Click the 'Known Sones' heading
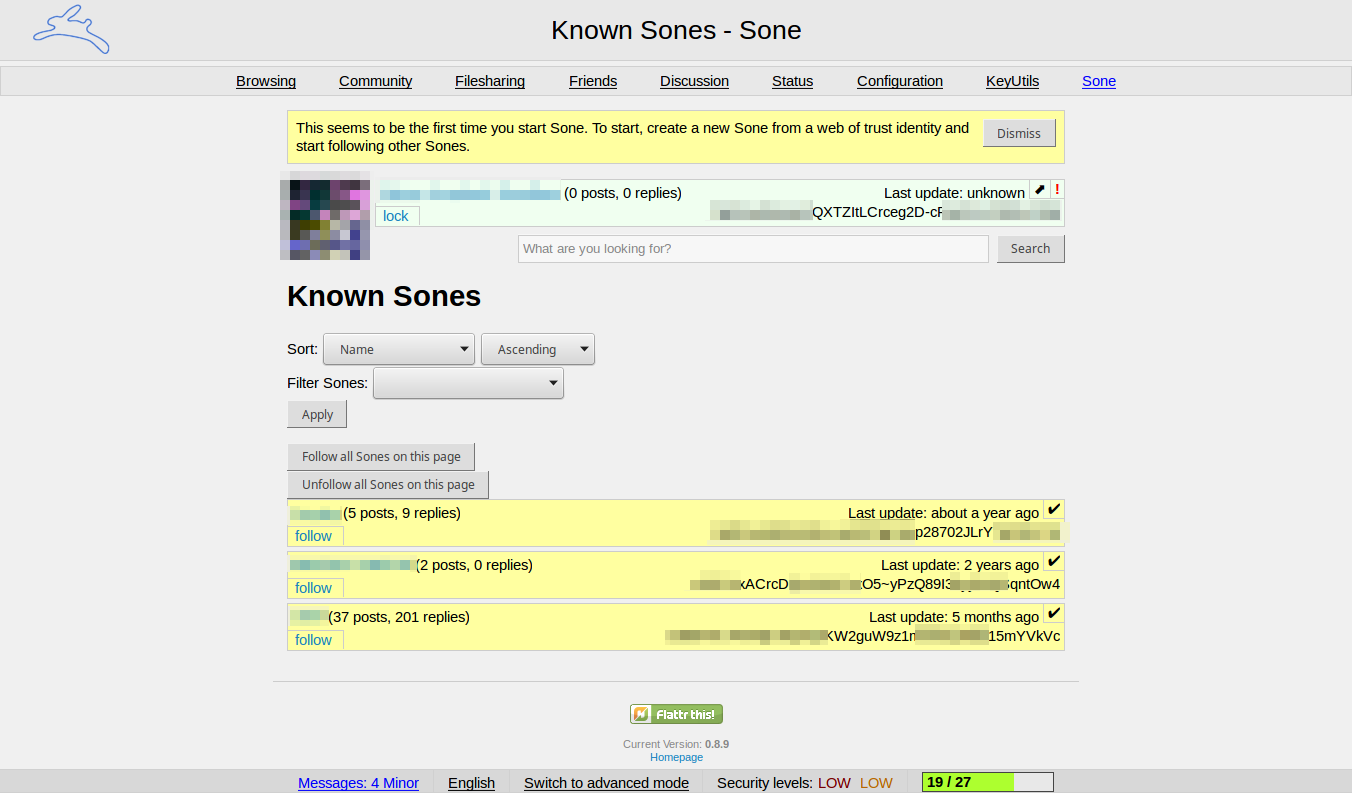The image size is (1352, 793). (384, 296)
